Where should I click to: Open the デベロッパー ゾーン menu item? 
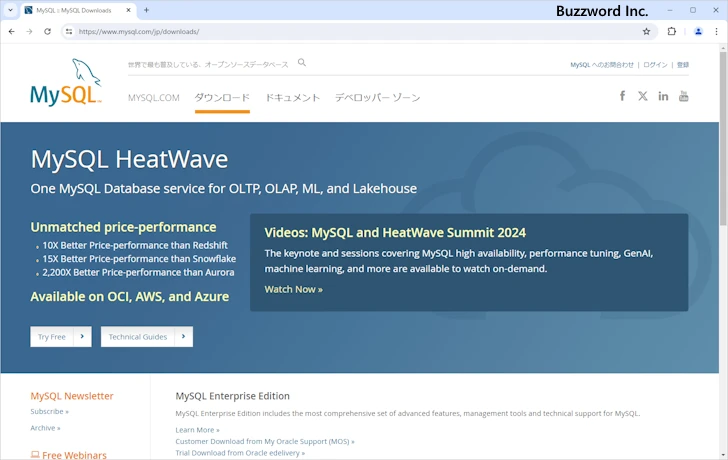click(x=377, y=98)
